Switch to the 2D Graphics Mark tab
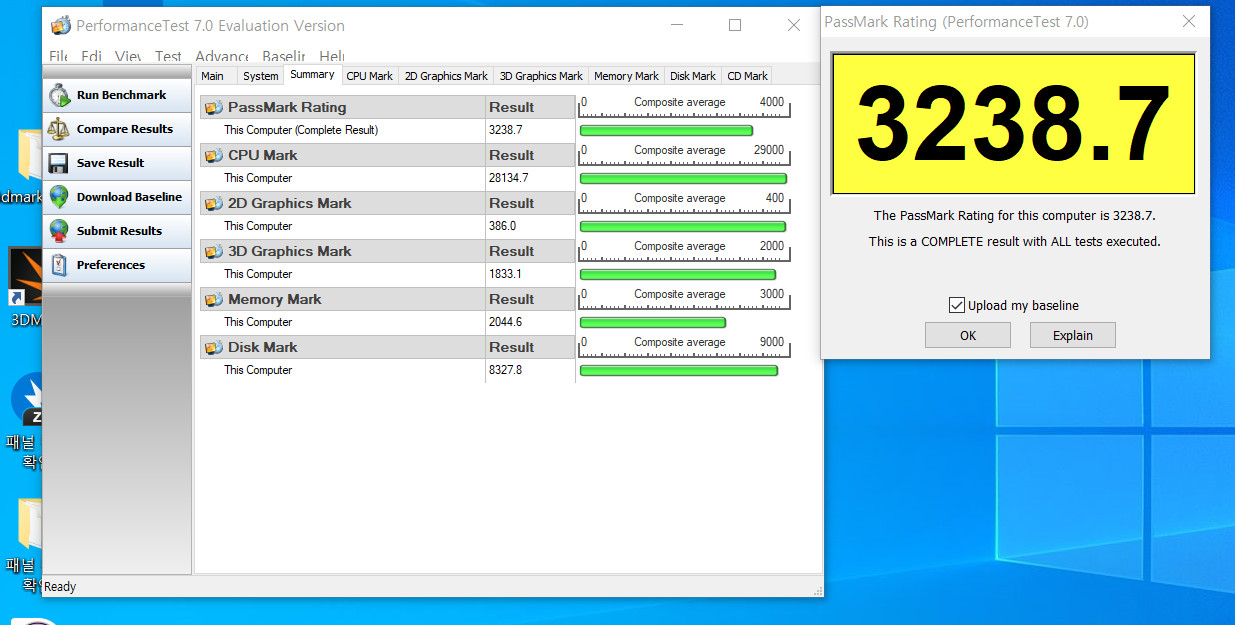Viewport: 1235px width, 625px height. (x=446, y=76)
